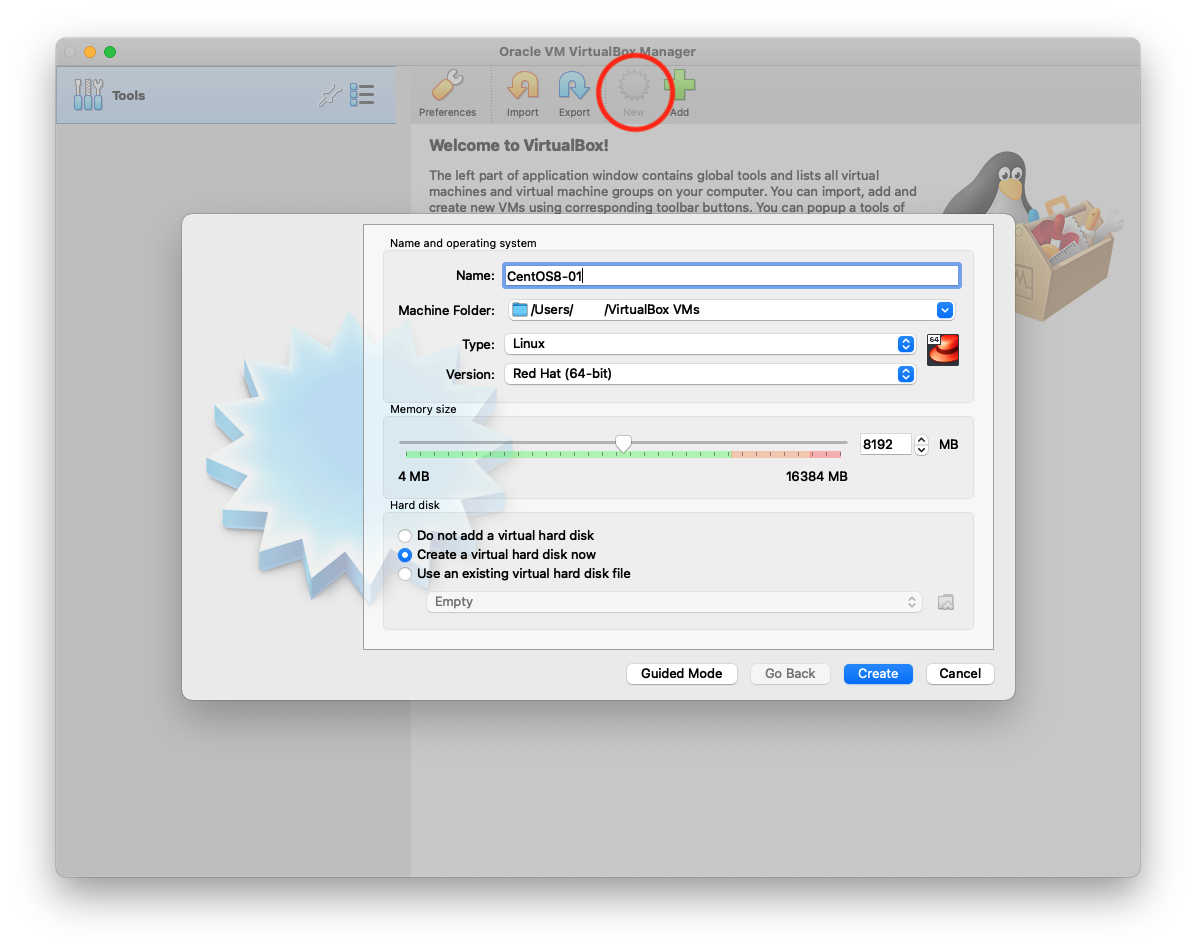Click the Export appliance toolbar icon
Viewport: 1196px width, 951px height.
[x=574, y=94]
